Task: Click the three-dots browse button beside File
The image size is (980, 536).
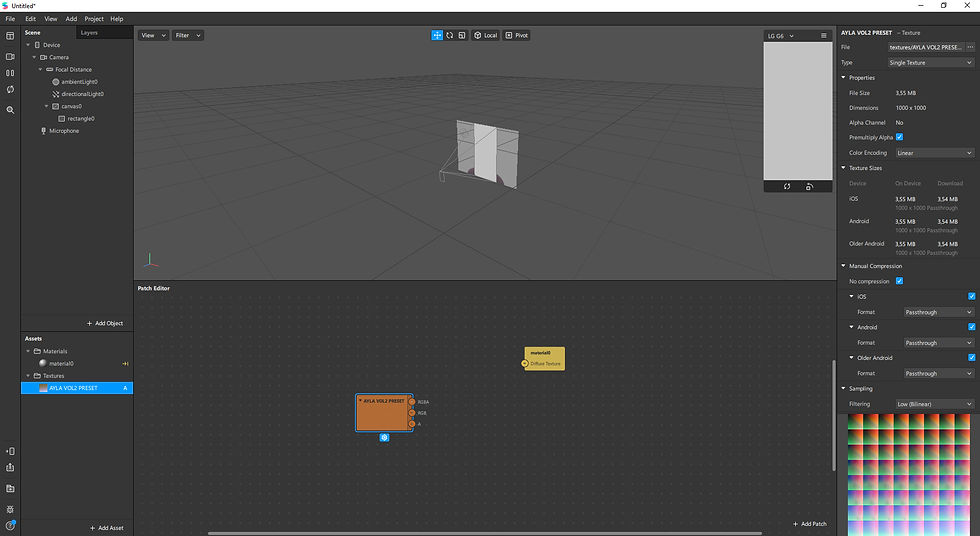Action: [x=970, y=47]
